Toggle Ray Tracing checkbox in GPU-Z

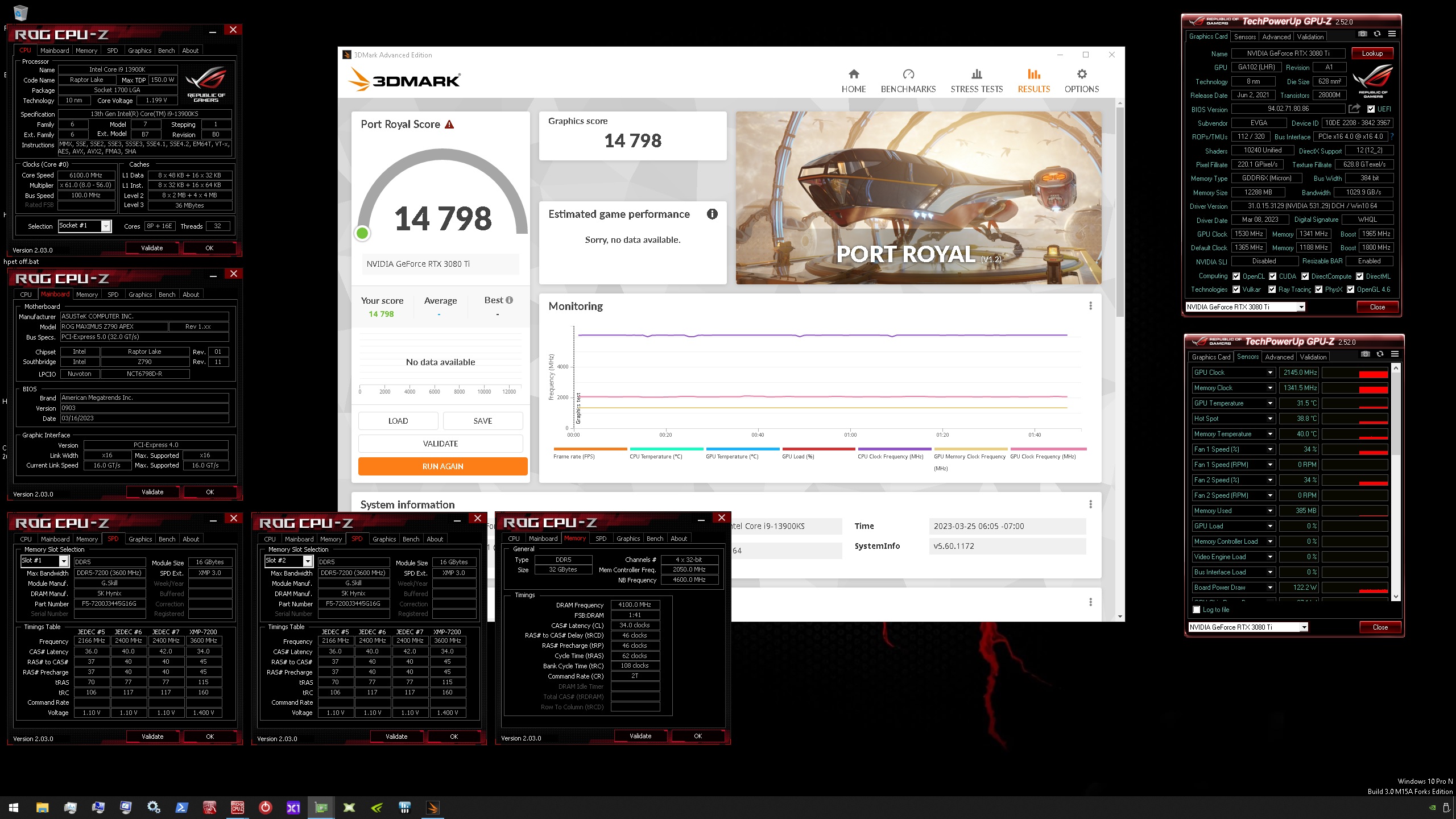(x=1272, y=289)
